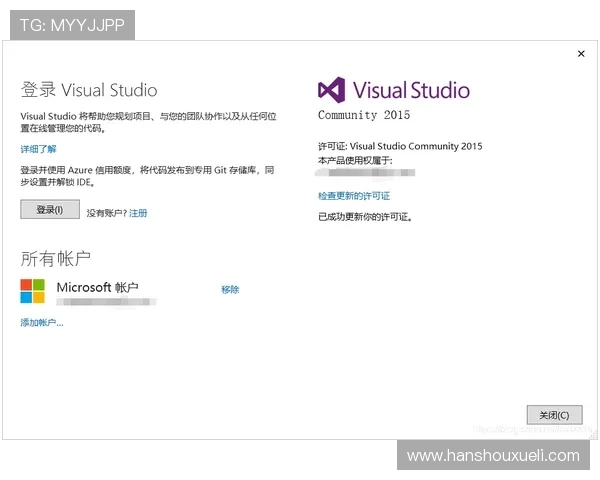Screen dimensions: 600x480
Task: Remove the account via the 移除 link
Action: [x=230, y=290]
